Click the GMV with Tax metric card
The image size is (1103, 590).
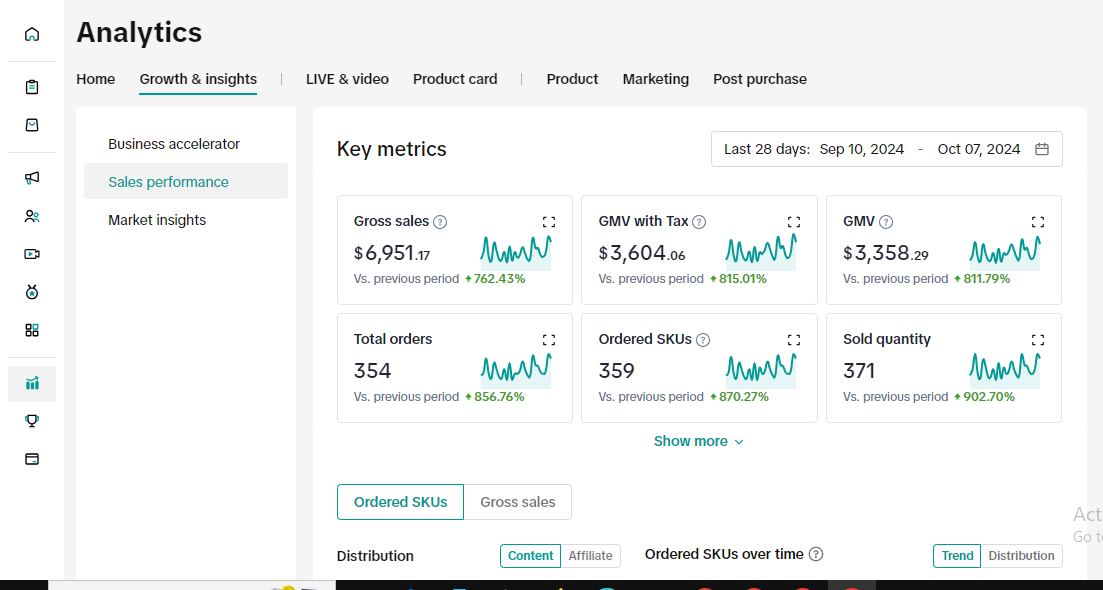(699, 250)
